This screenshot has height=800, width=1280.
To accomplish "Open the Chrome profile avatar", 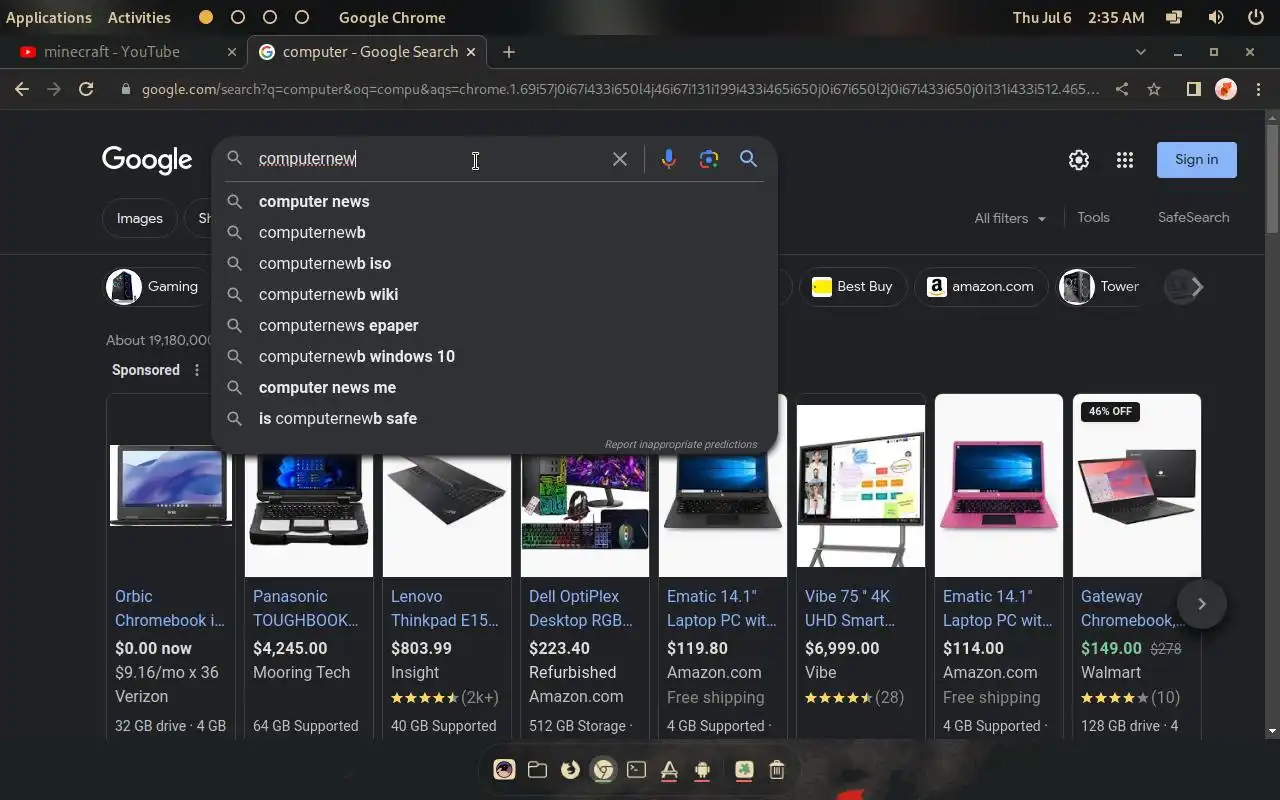I will click(1226, 89).
